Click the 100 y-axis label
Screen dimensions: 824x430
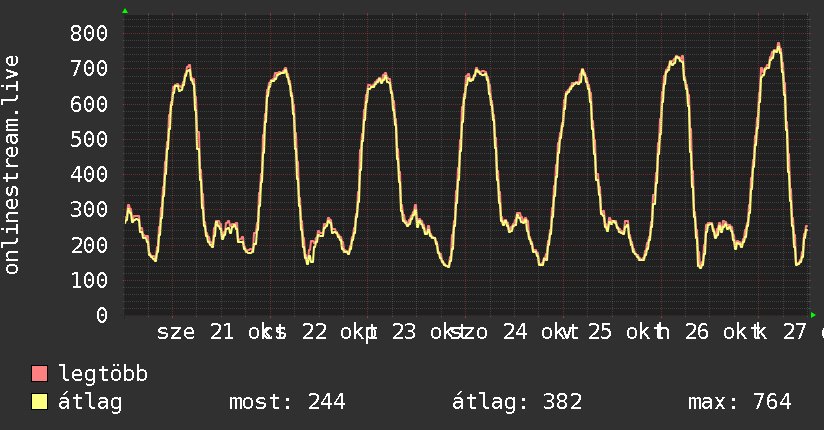89,280
